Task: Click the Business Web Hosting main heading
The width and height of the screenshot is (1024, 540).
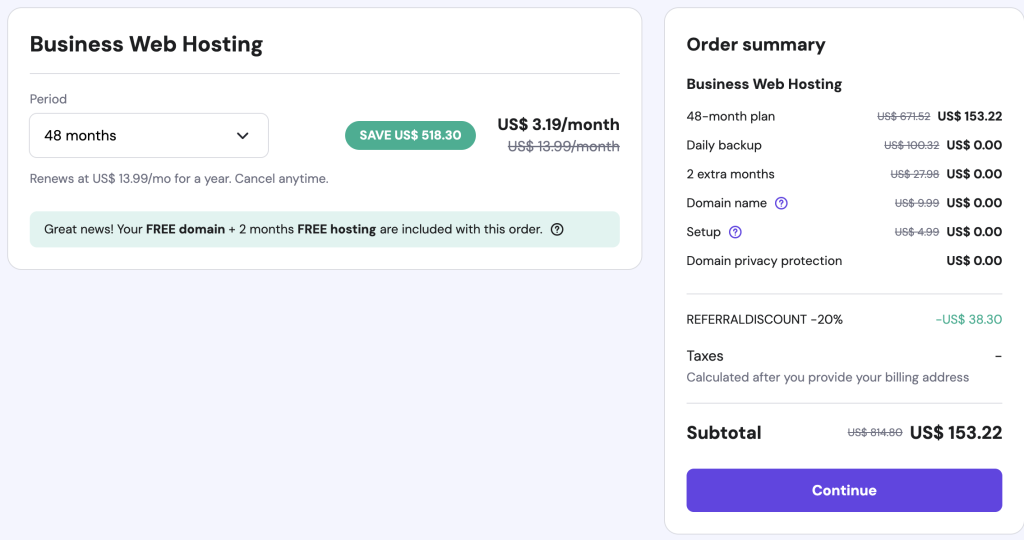Action: point(146,44)
